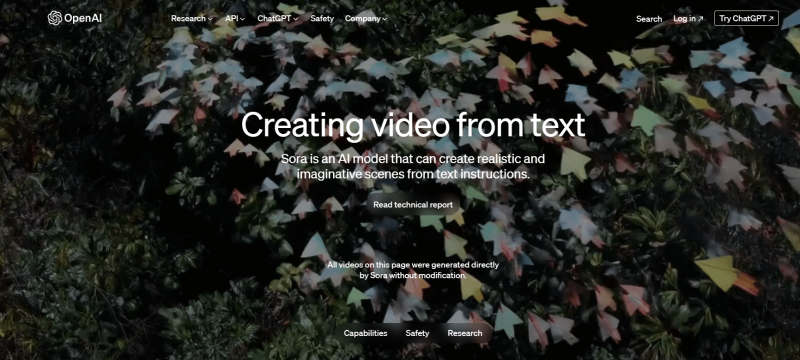This screenshot has height=360, width=800.
Task: Jump to the Capabilities section
Action: tap(365, 333)
